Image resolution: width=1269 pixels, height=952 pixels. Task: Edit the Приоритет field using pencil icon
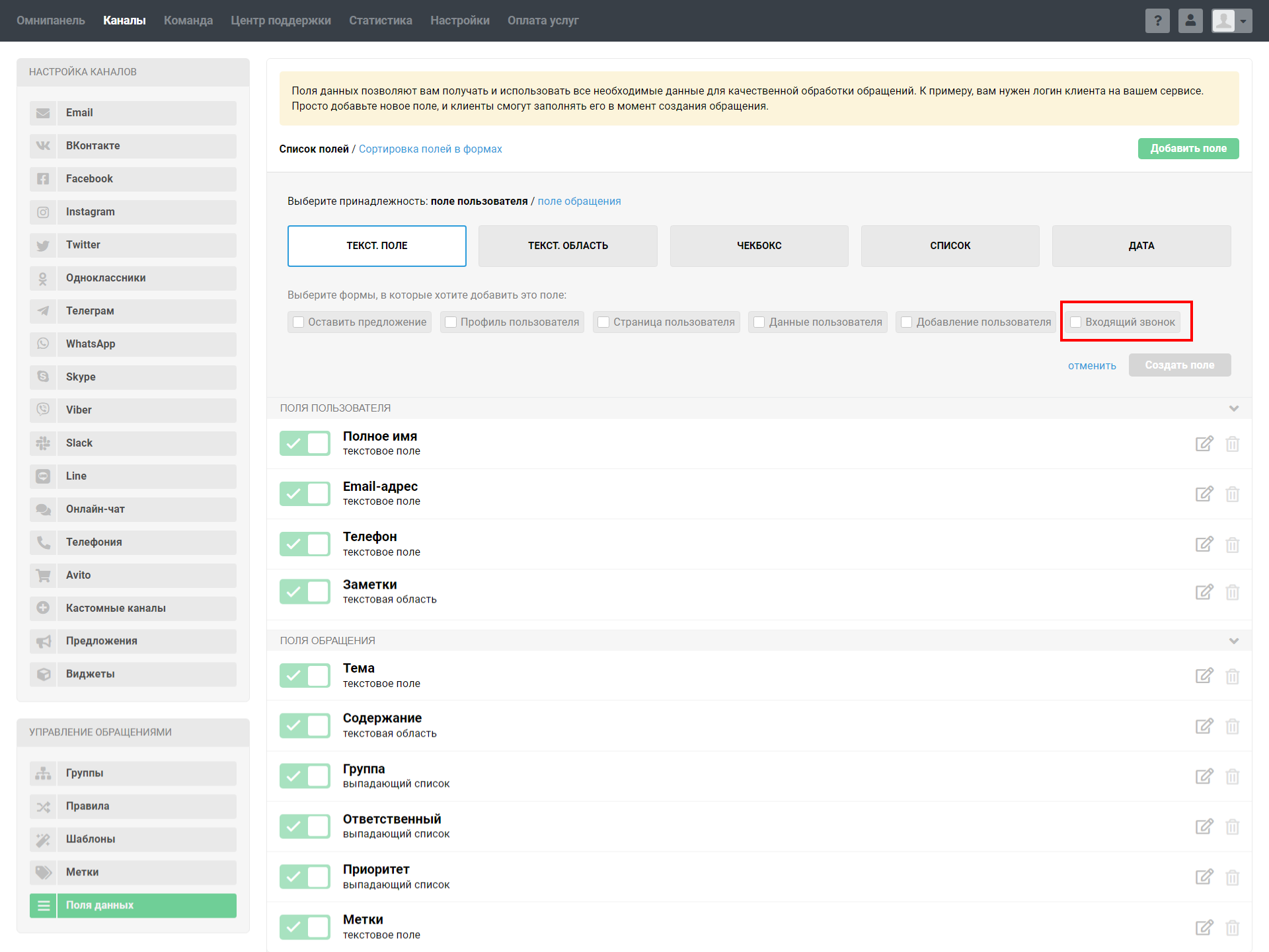tap(1204, 877)
